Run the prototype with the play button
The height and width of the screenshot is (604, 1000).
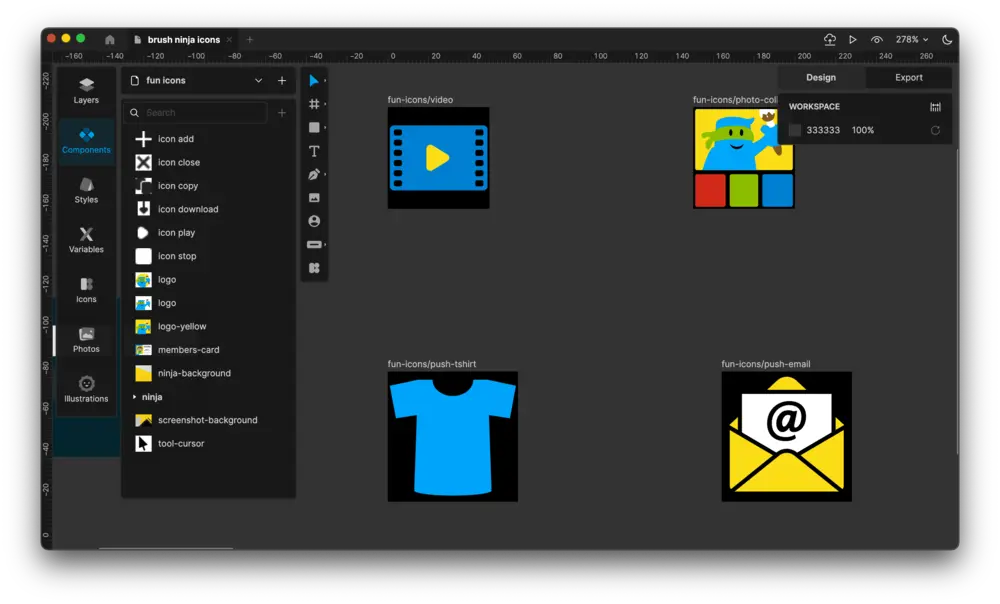(852, 40)
